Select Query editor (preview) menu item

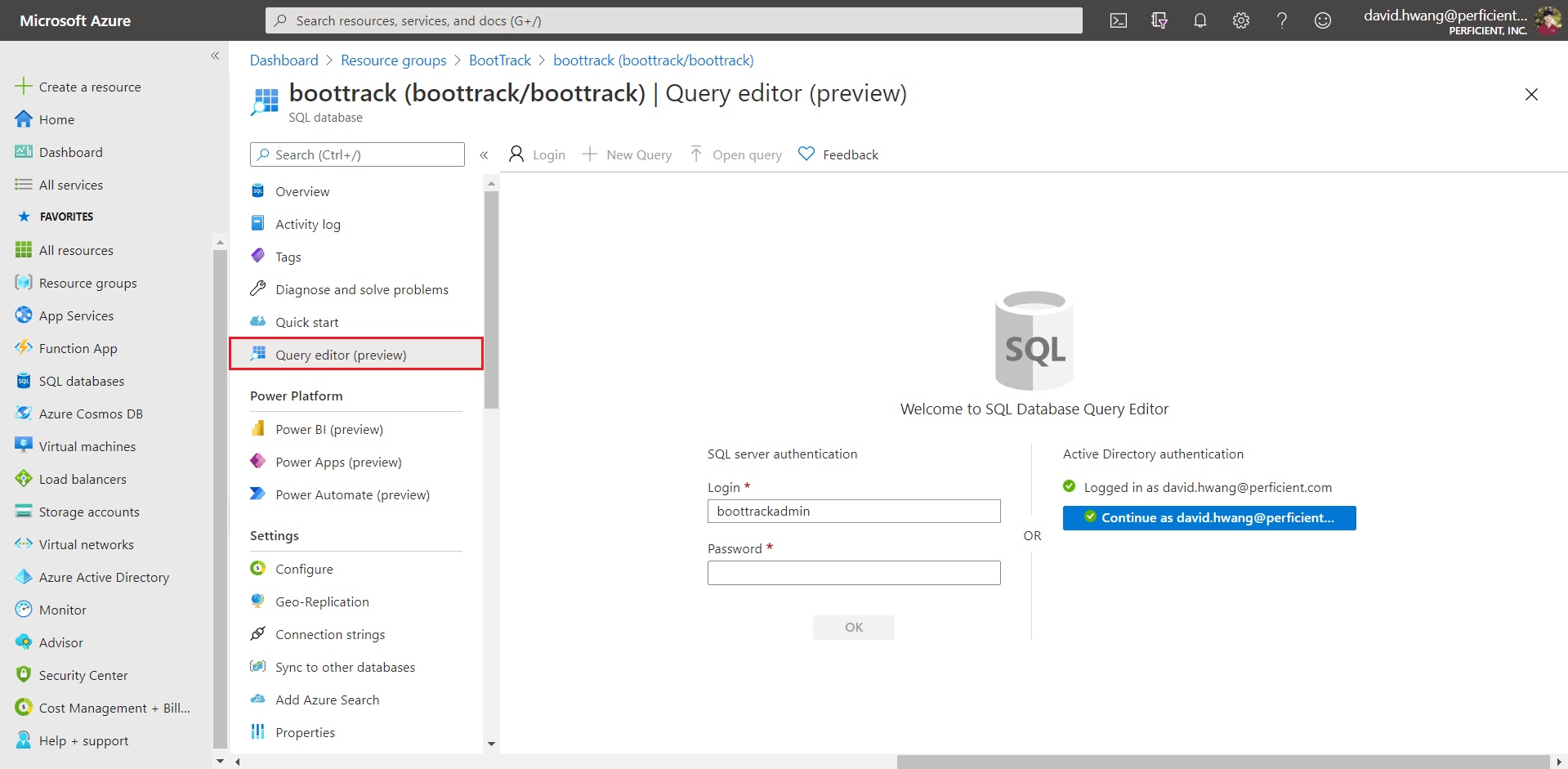(x=355, y=355)
